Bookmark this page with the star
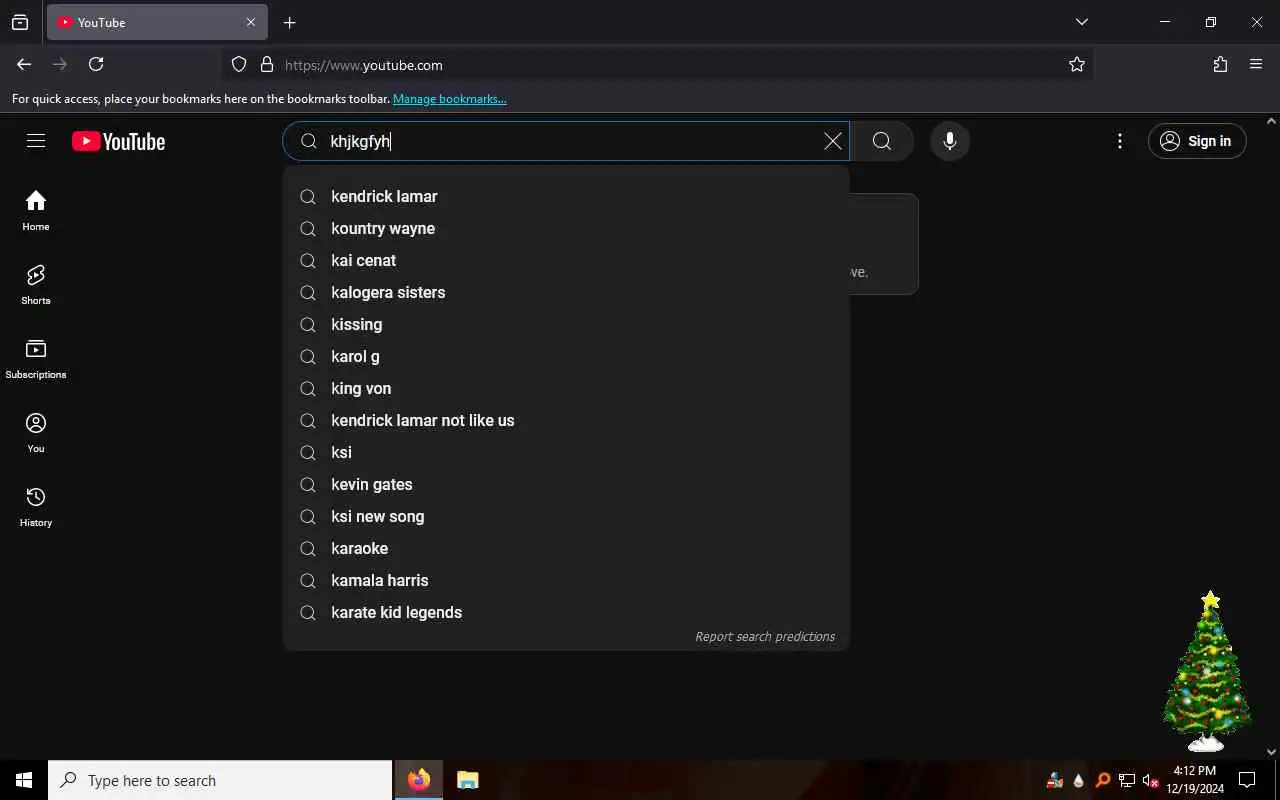1280x800 pixels. tap(1077, 64)
